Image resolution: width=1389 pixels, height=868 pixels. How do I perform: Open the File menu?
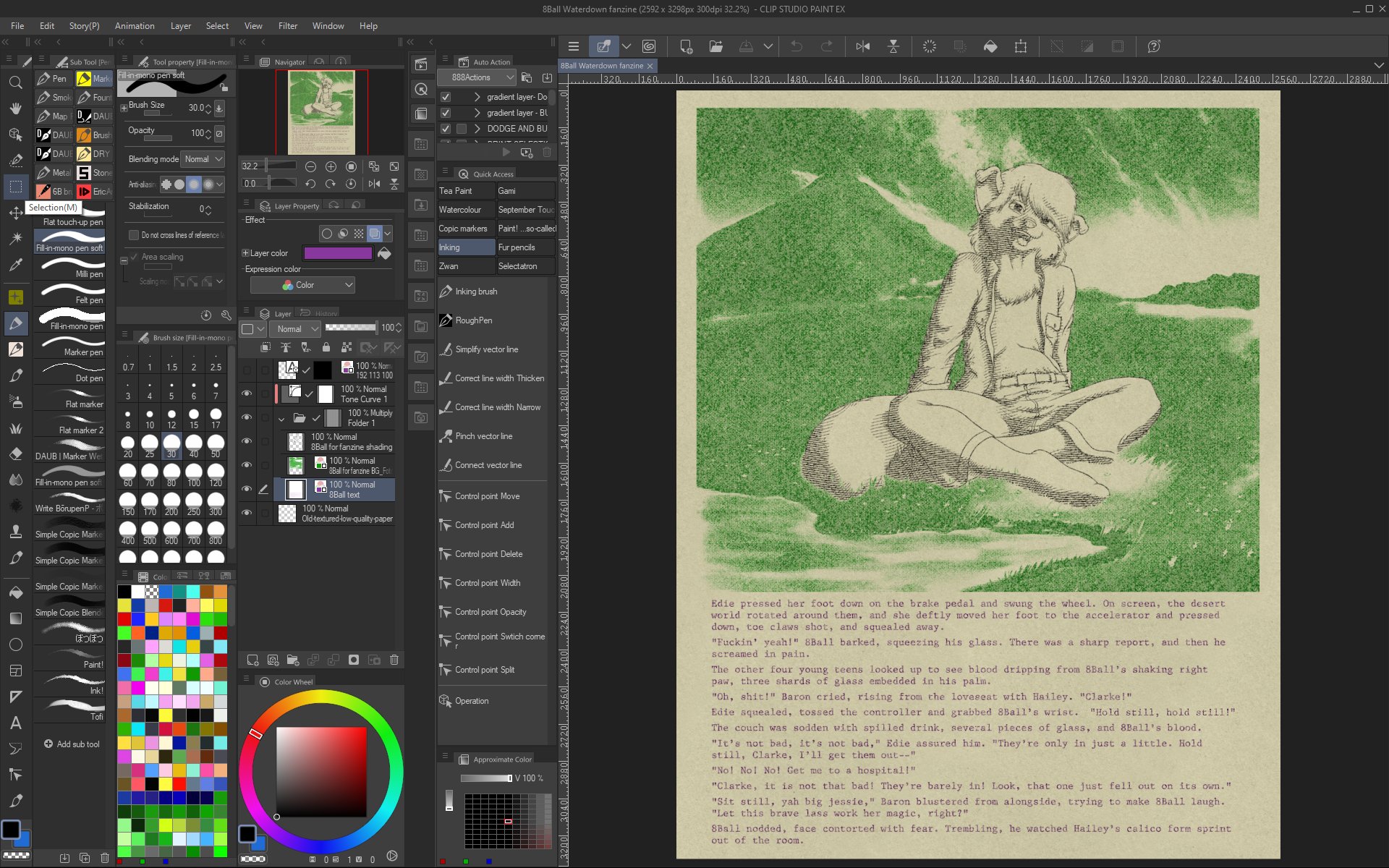(x=17, y=26)
